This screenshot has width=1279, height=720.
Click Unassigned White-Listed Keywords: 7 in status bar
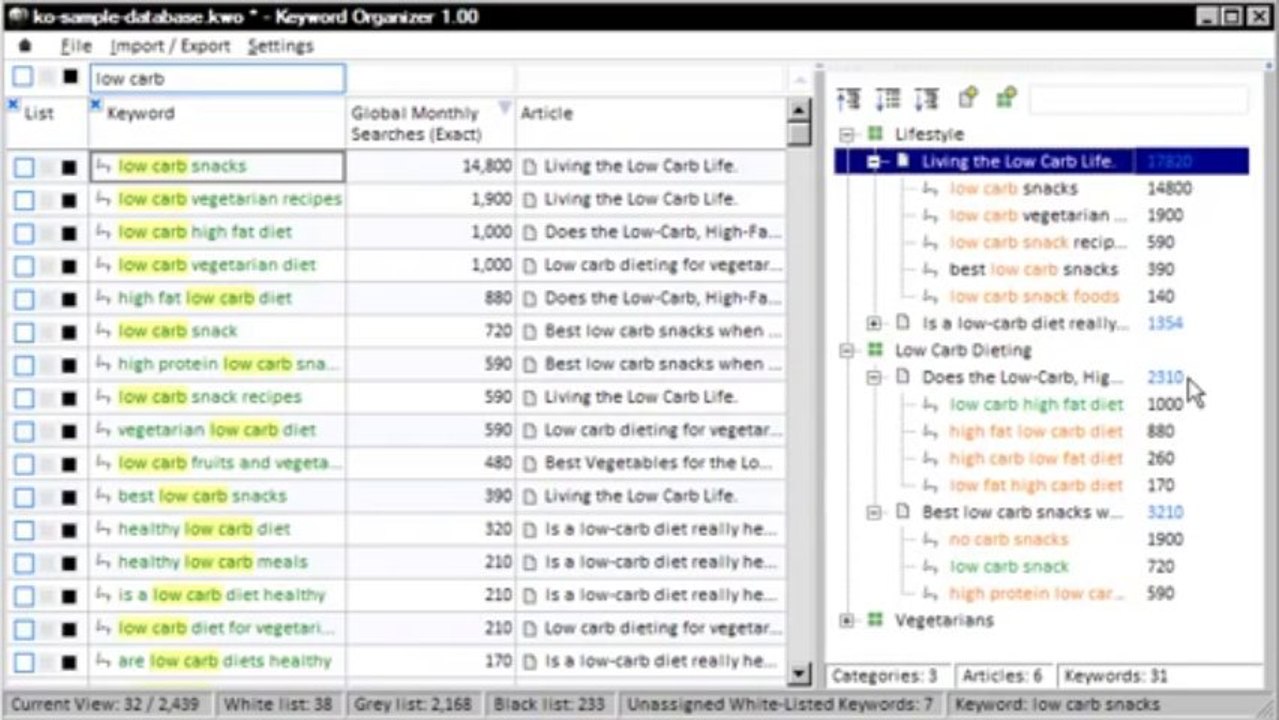(780, 704)
